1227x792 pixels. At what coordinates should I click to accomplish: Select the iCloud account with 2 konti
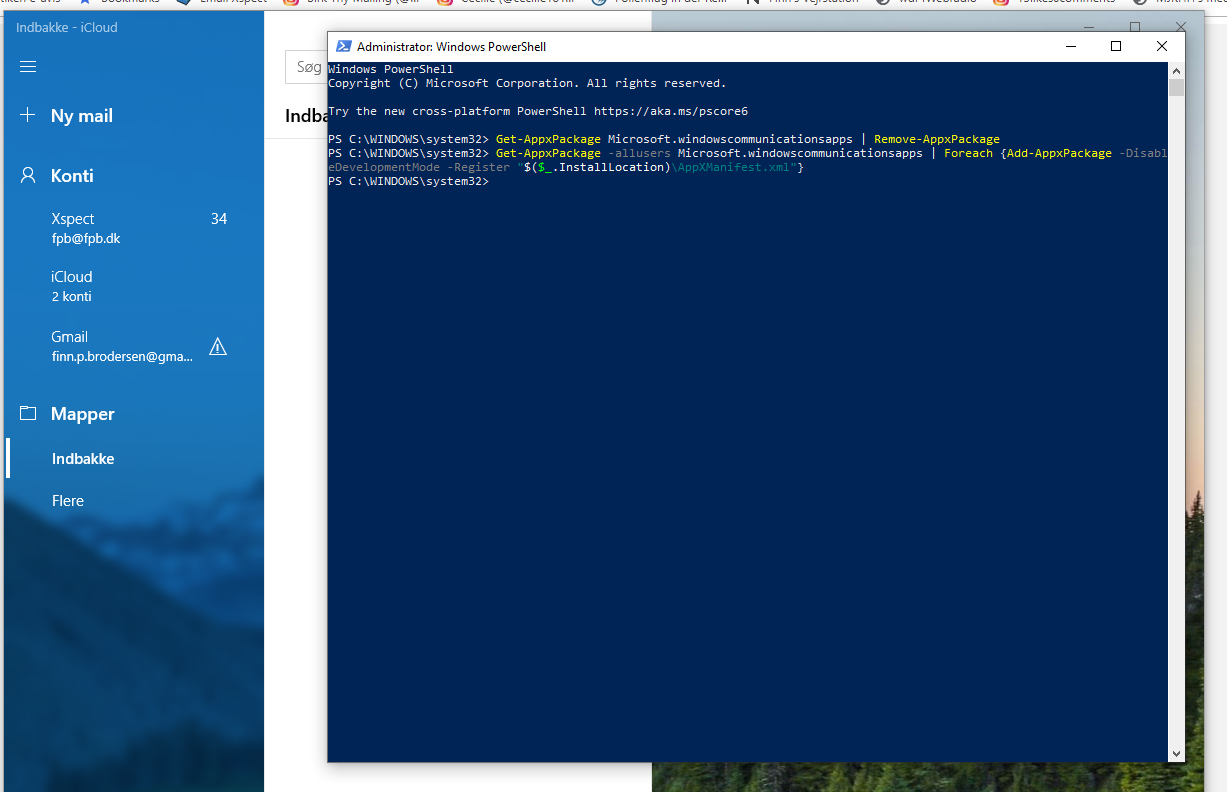point(134,286)
